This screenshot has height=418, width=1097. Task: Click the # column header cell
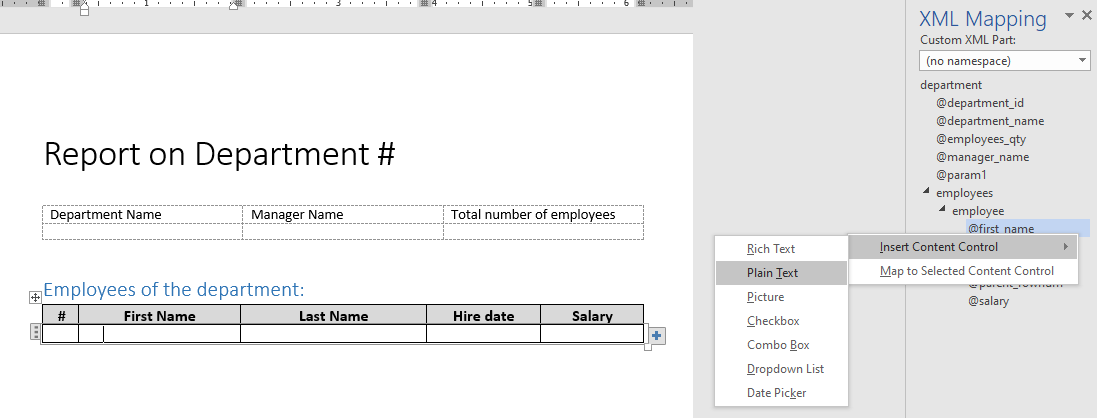(61, 315)
